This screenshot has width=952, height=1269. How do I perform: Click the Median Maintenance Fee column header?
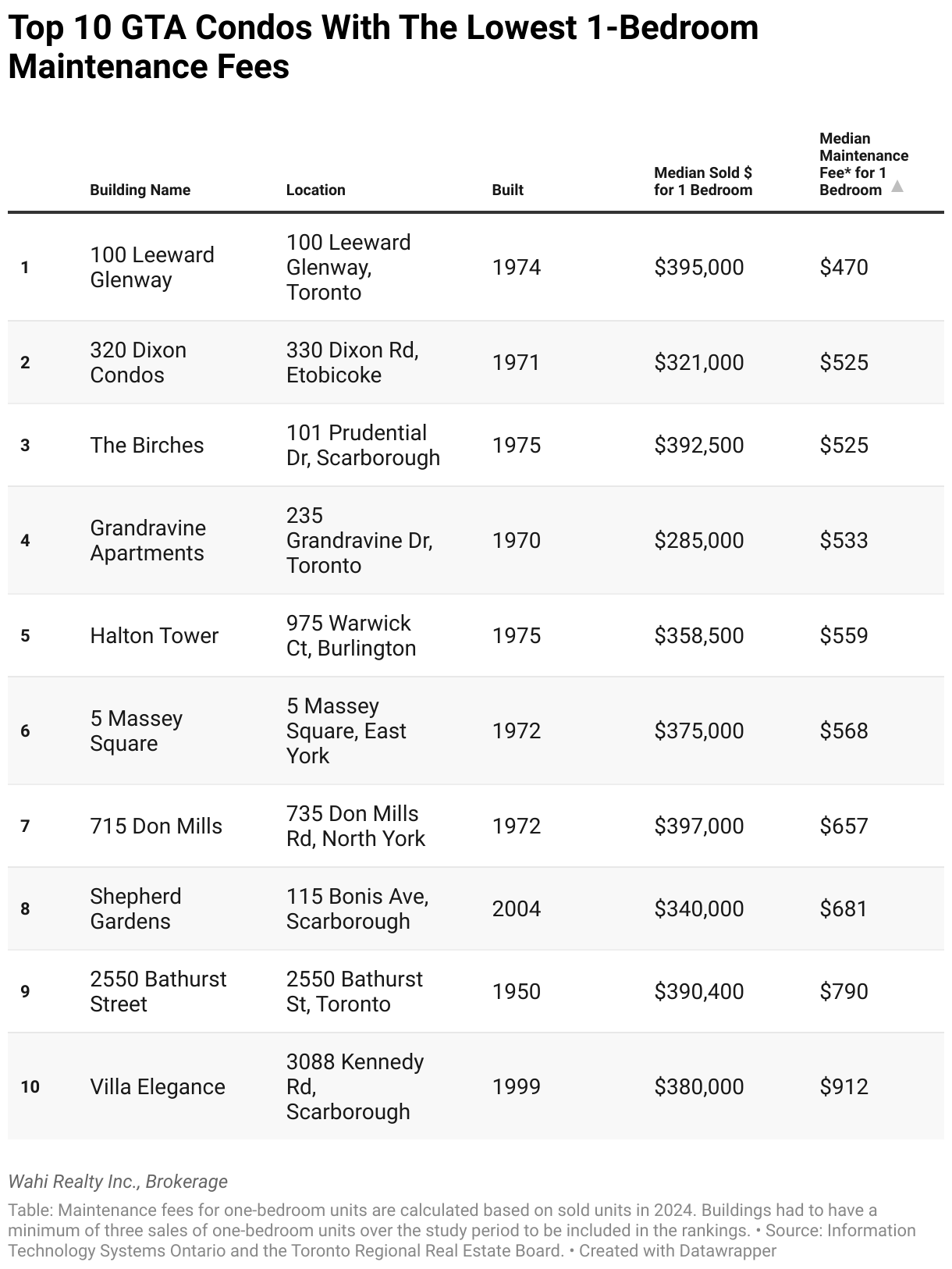pos(864,164)
